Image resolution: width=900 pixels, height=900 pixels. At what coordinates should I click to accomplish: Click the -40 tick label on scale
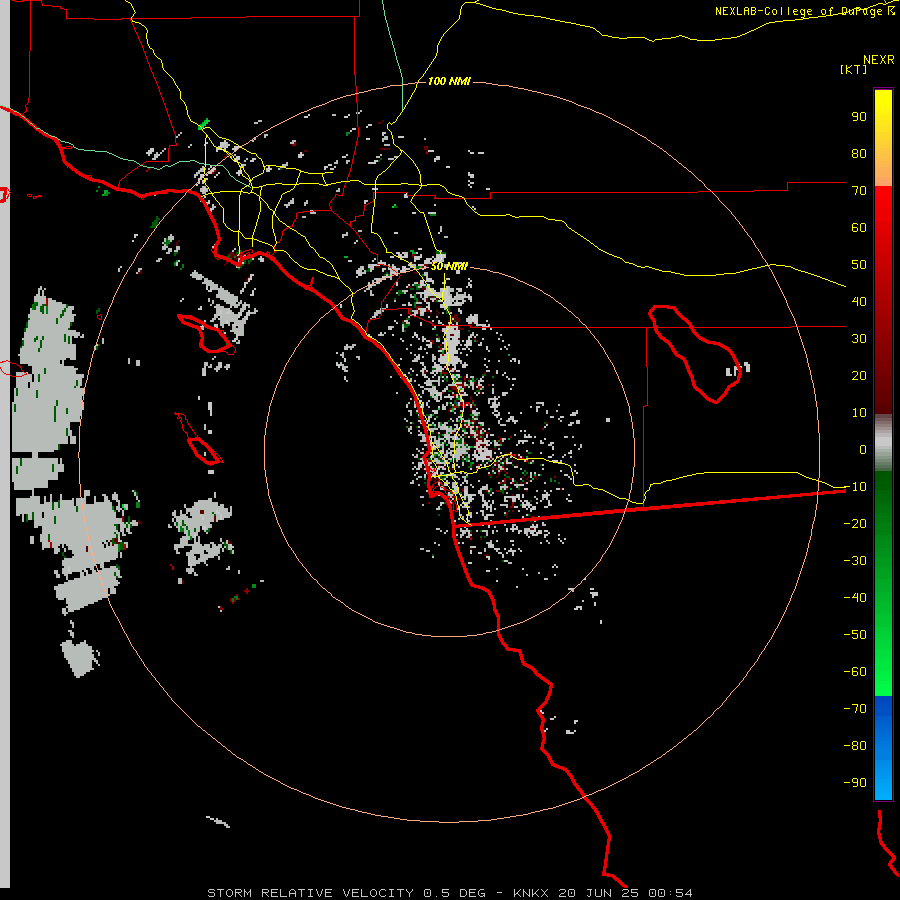point(855,598)
